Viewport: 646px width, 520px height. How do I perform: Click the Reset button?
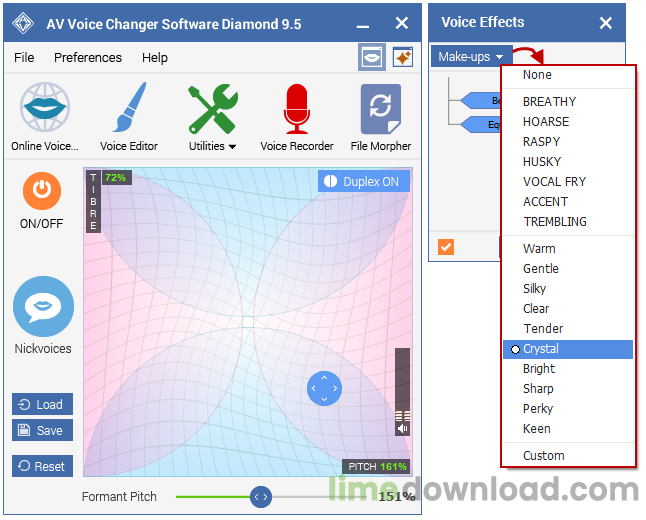coord(42,466)
